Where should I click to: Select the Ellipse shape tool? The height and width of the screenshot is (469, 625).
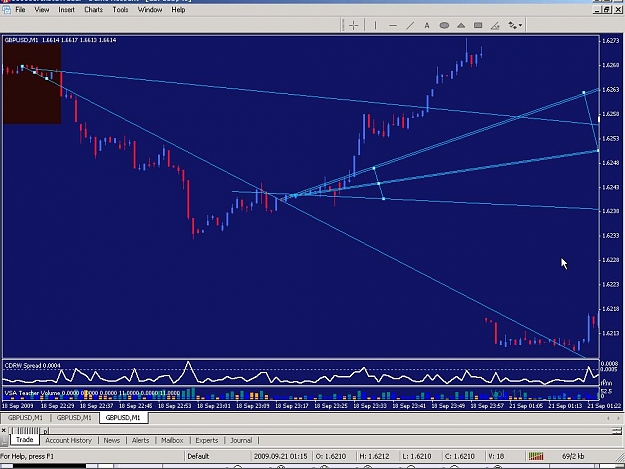point(444,26)
